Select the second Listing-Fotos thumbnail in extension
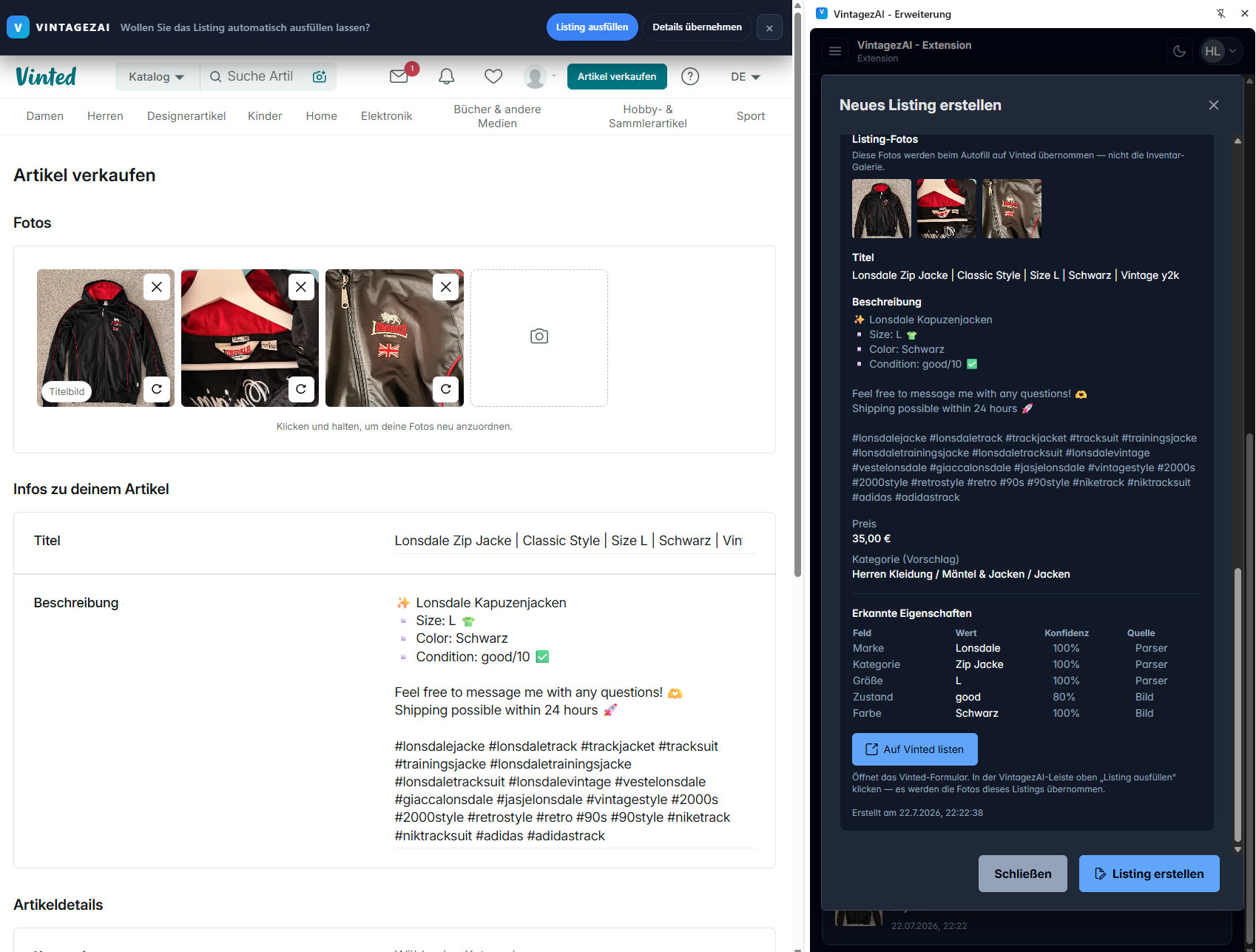The image size is (1256, 952). (947, 209)
